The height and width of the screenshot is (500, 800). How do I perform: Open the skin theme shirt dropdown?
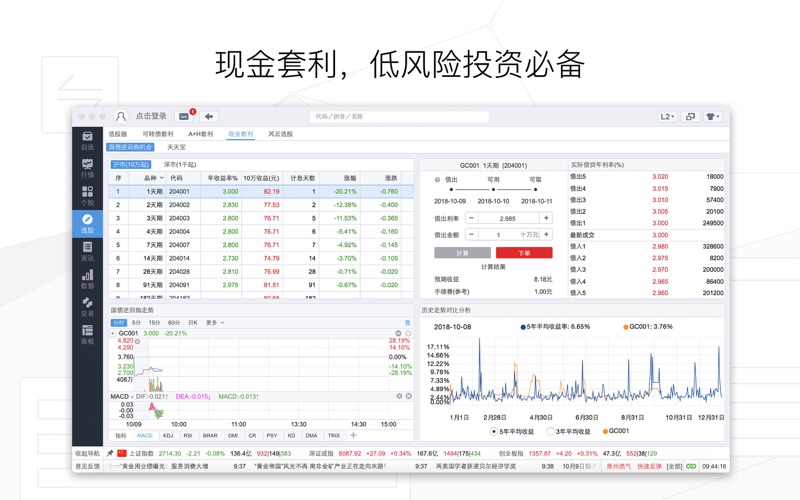click(713, 116)
